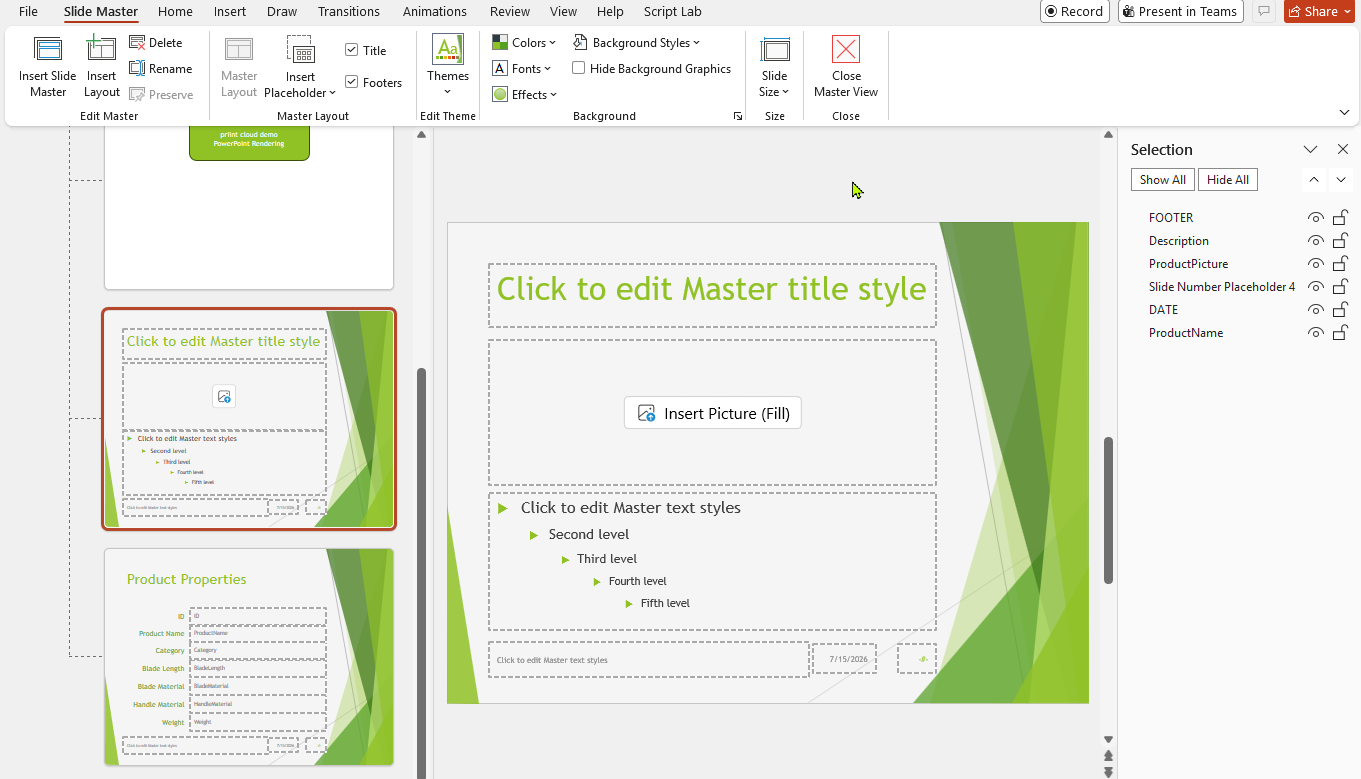Select the Product Properties layout thumbnail

249,657
